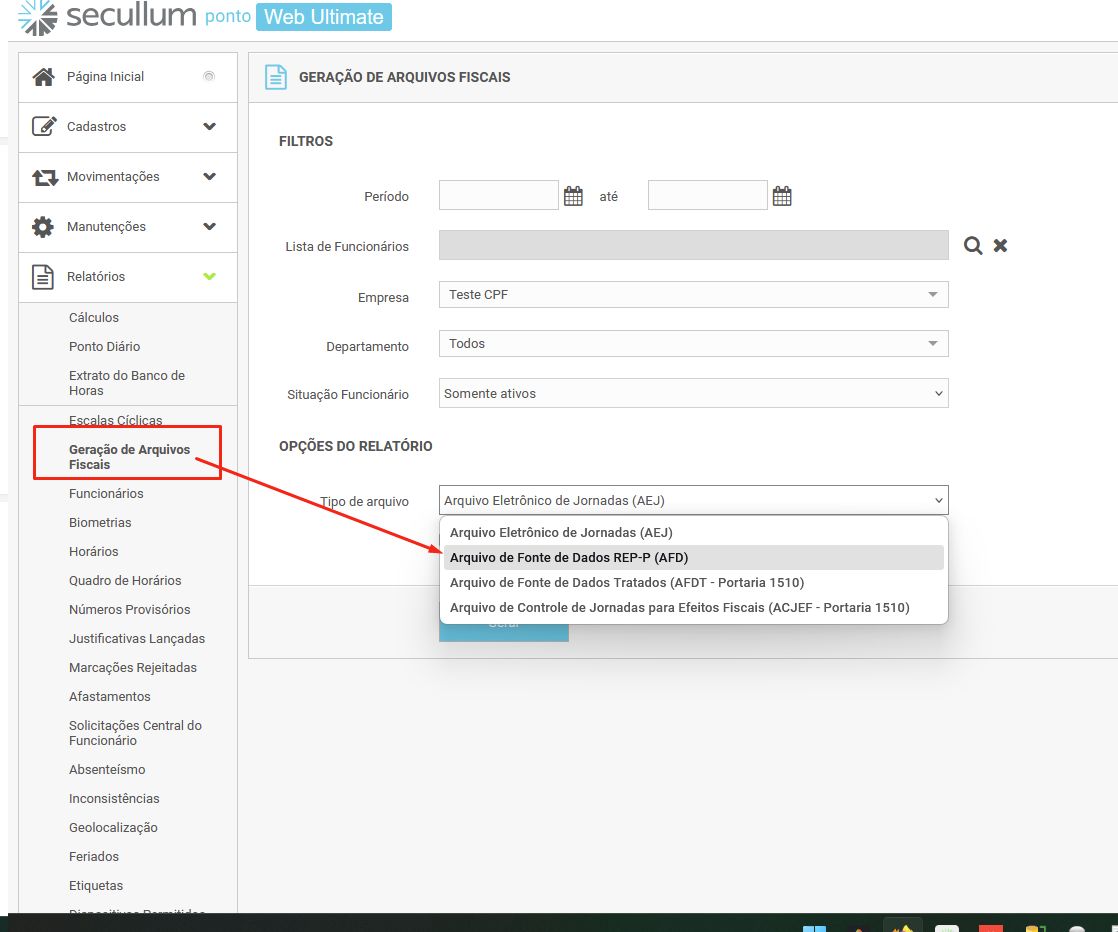The image size is (1118, 932).
Task: Click the Relatórios document icon
Action: pyautogui.click(x=43, y=277)
